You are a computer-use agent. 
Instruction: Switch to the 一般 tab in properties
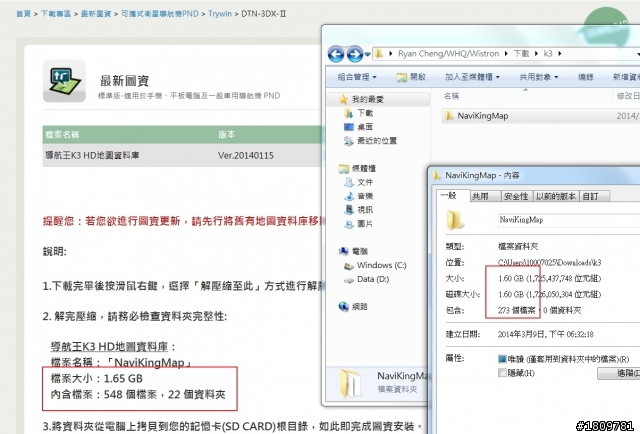point(451,196)
